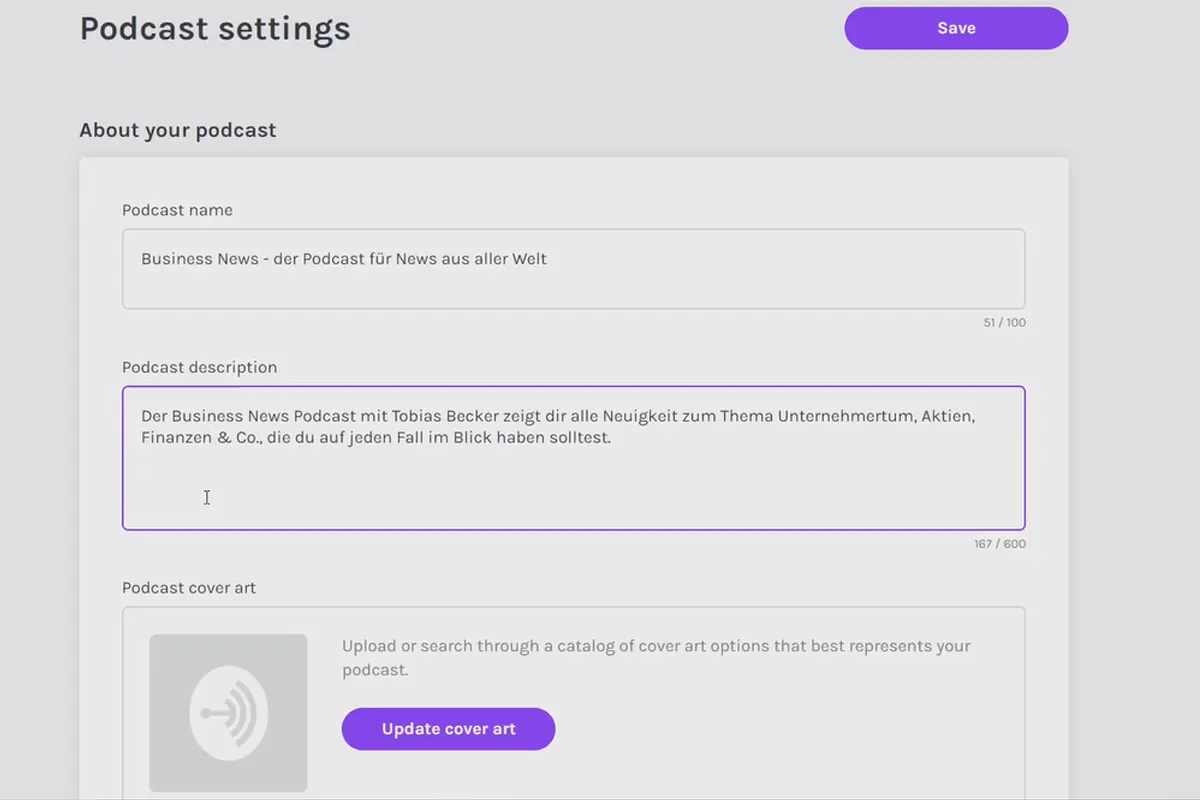Click the Save button
This screenshot has height=800, width=1200.
point(956,28)
